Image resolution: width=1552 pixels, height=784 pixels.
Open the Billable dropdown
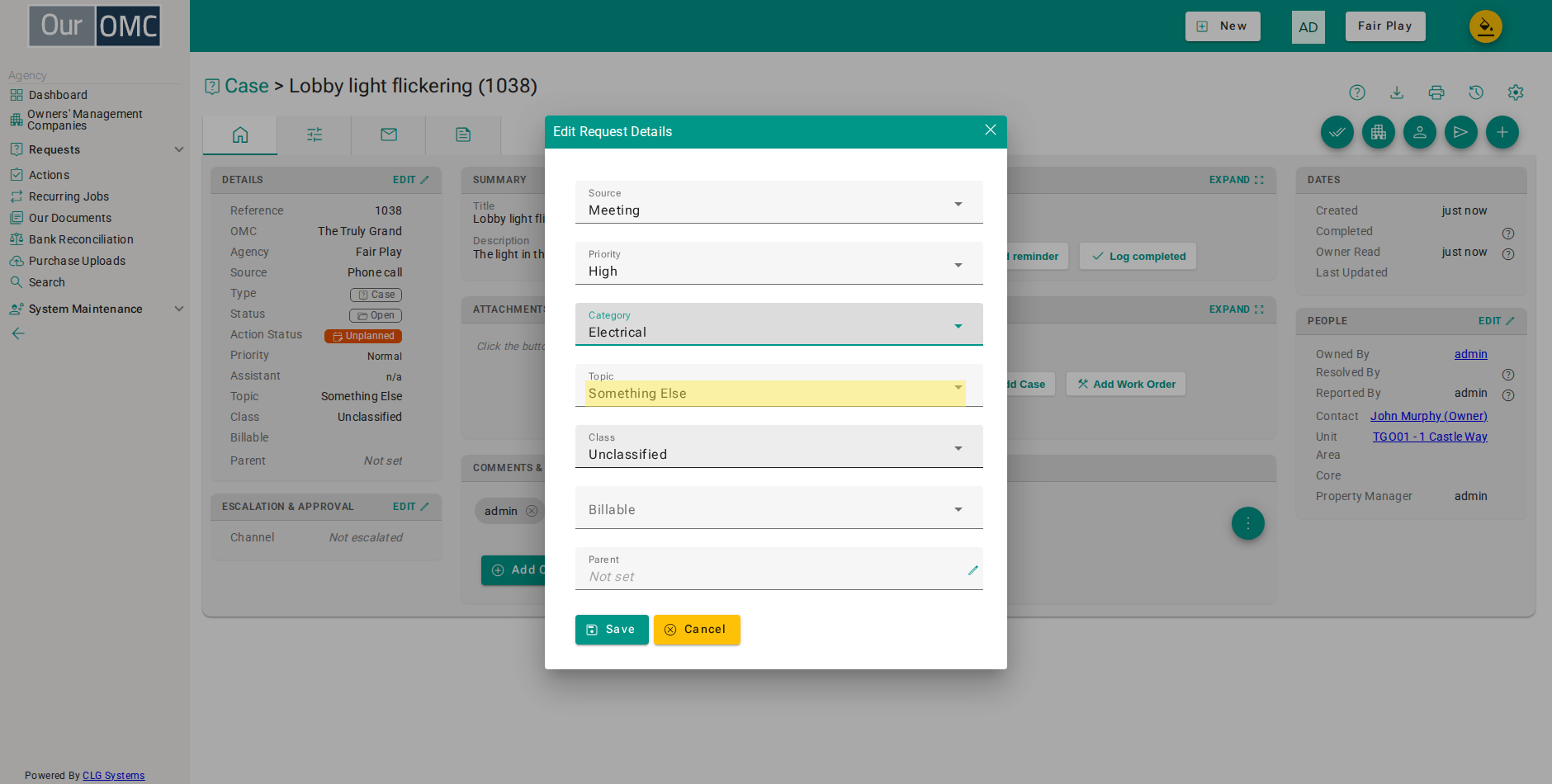pos(778,508)
